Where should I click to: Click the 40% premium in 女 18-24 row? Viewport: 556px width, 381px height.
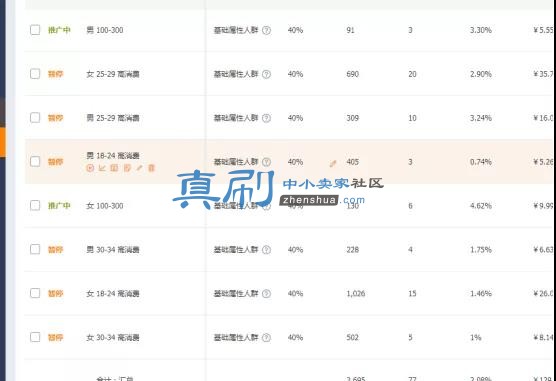coord(295,293)
